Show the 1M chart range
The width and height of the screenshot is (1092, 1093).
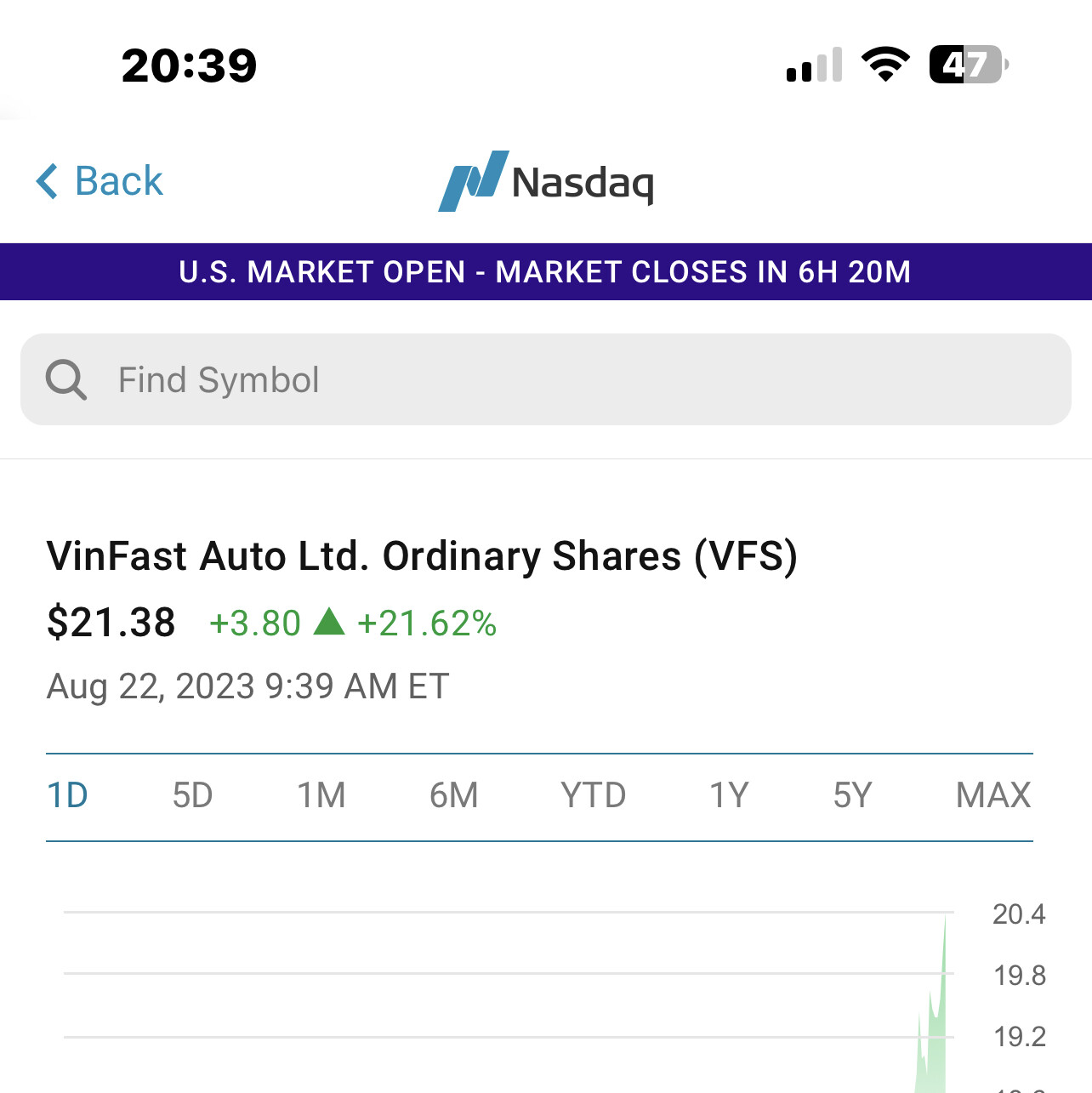pyautogui.click(x=321, y=796)
